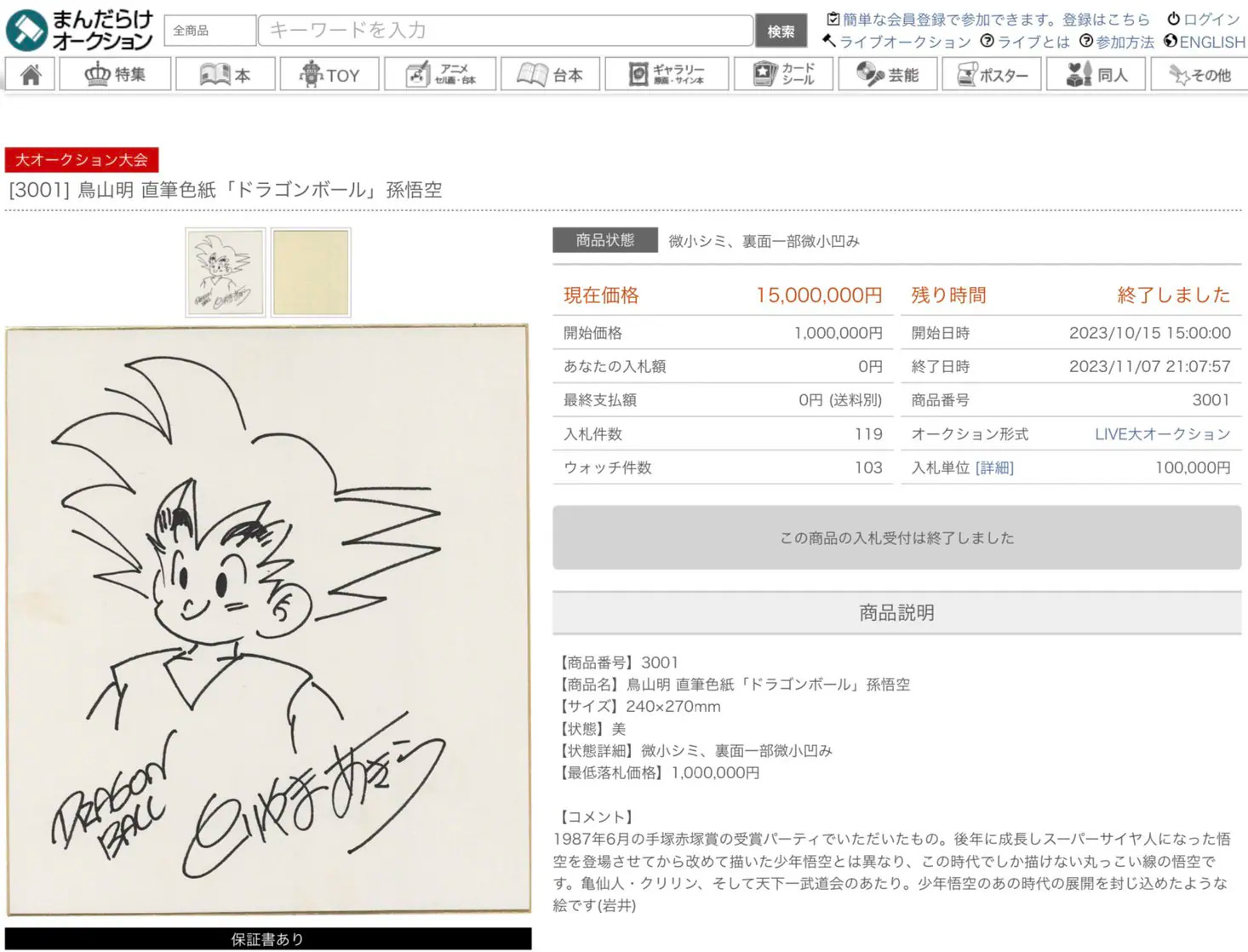This screenshot has width=1248, height=952.
Task: Open the ギャラリー 原画・サイン本 category
Action: click(667, 74)
